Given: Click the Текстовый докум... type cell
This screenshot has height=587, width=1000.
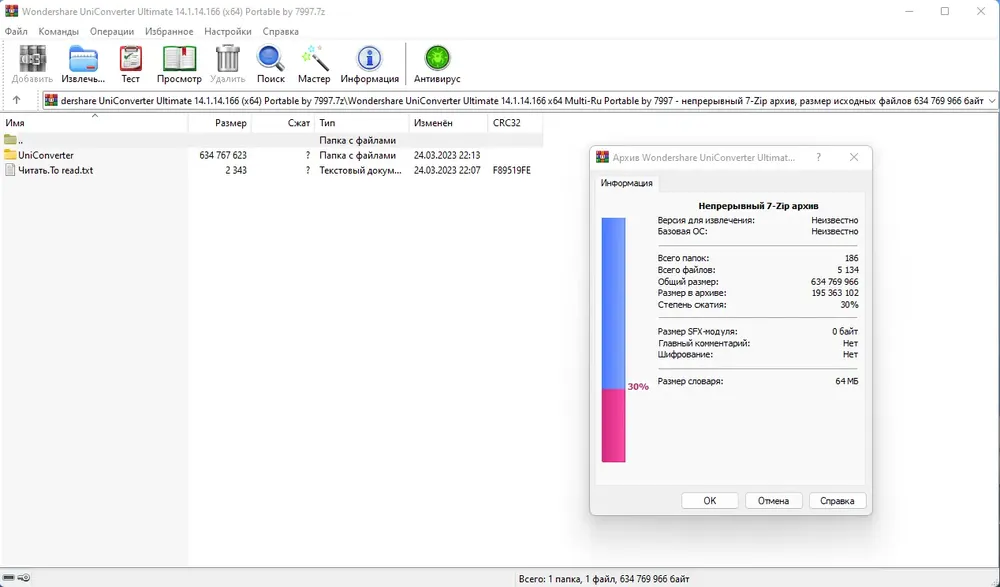Looking at the screenshot, I should 360,170.
